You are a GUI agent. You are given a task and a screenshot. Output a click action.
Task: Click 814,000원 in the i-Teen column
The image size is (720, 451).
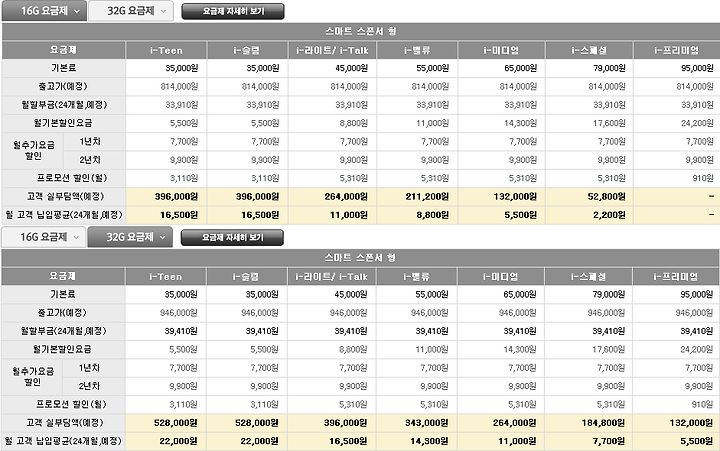click(x=179, y=86)
